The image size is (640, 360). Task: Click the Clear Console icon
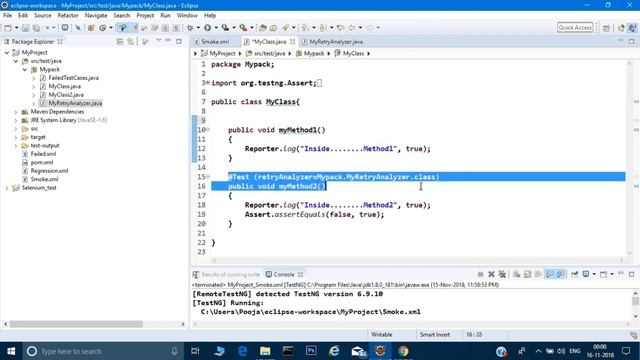pyautogui.click(x=516, y=274)
